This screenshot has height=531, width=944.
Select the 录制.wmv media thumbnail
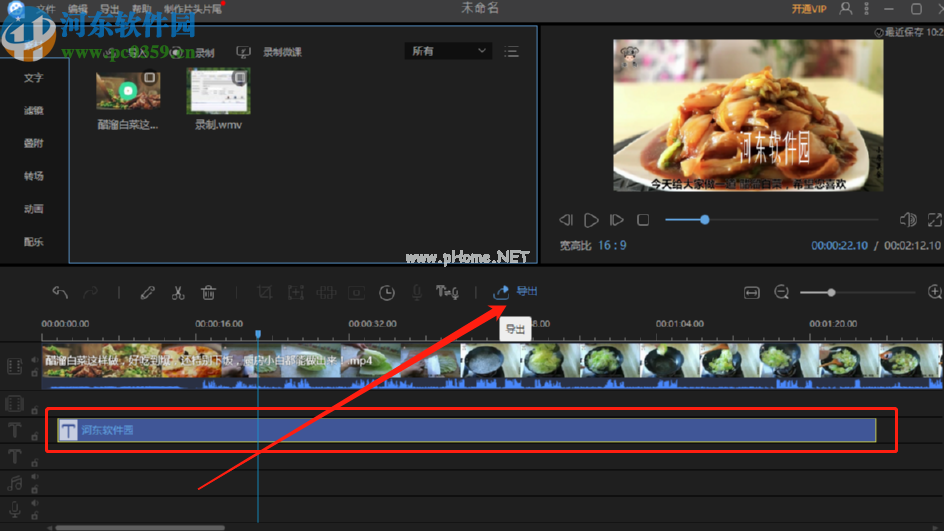point(219,91)
